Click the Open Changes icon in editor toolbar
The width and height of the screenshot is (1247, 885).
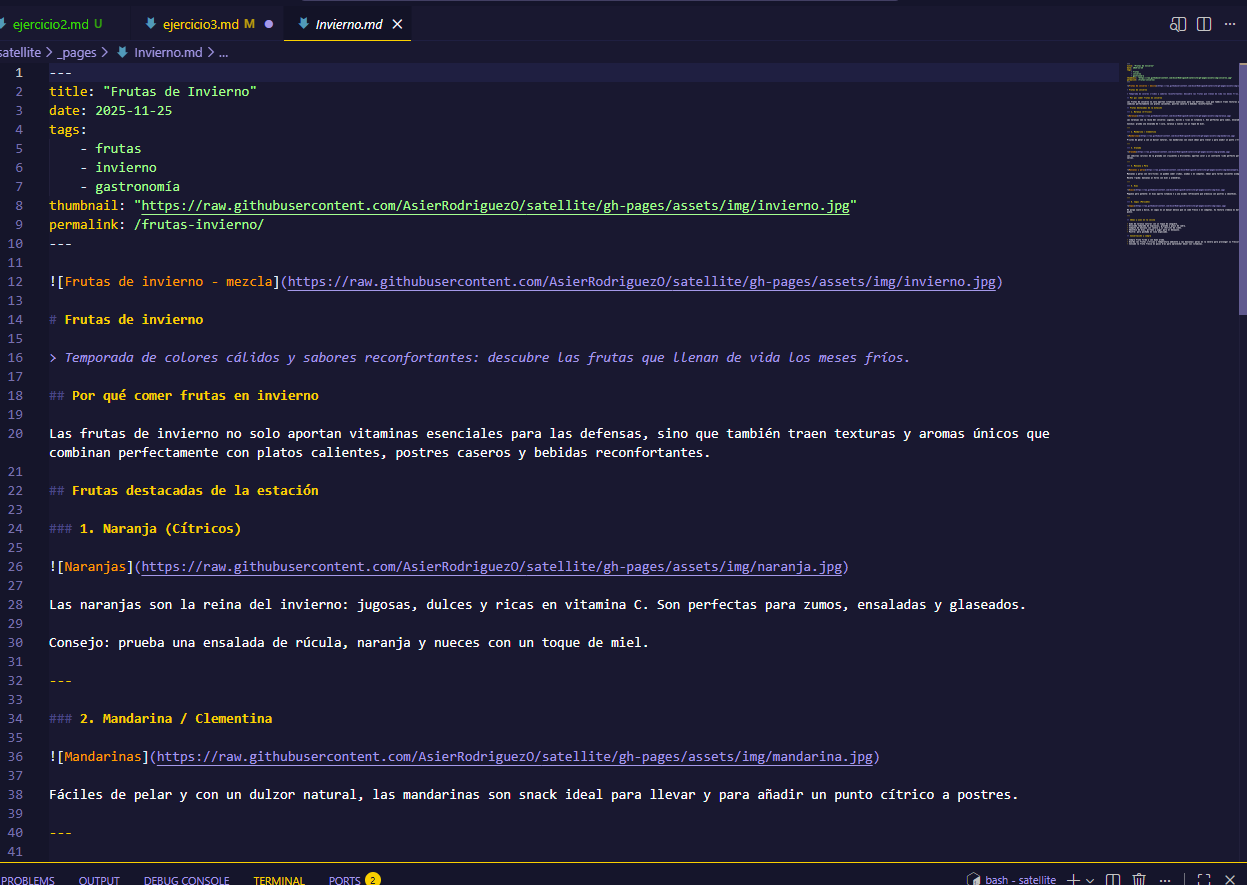point(1178,23)
